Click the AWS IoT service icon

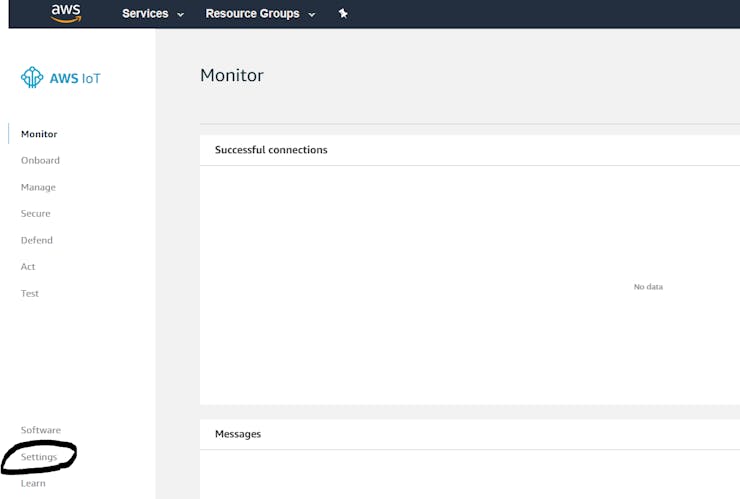(32, 78)
